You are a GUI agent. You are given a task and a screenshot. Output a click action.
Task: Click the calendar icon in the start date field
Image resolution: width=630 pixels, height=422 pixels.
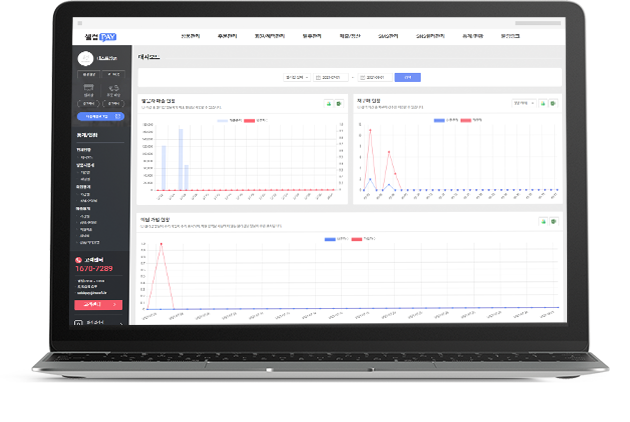pos(318,78)
